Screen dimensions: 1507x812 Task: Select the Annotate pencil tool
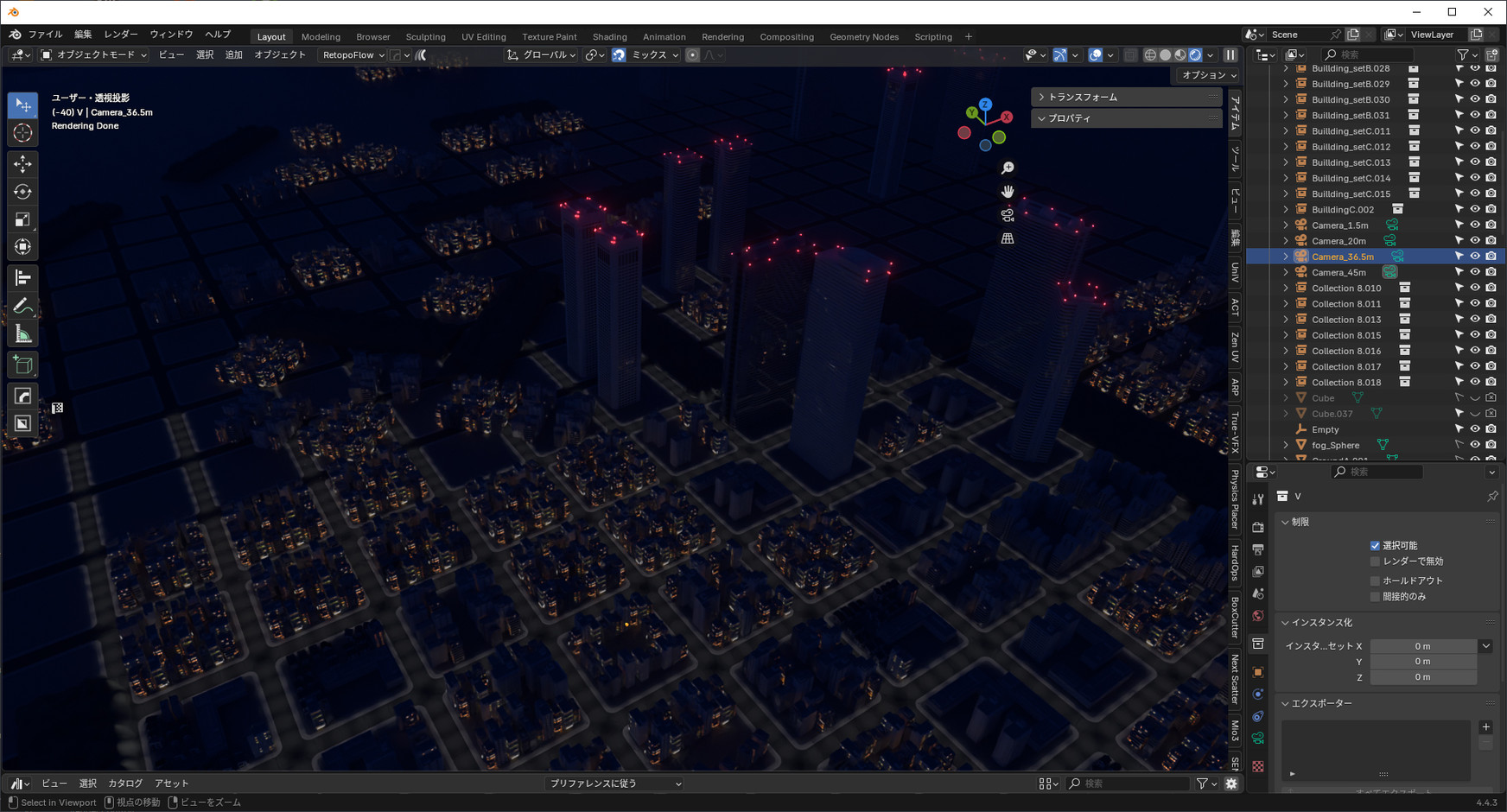(x=22, y=307)
